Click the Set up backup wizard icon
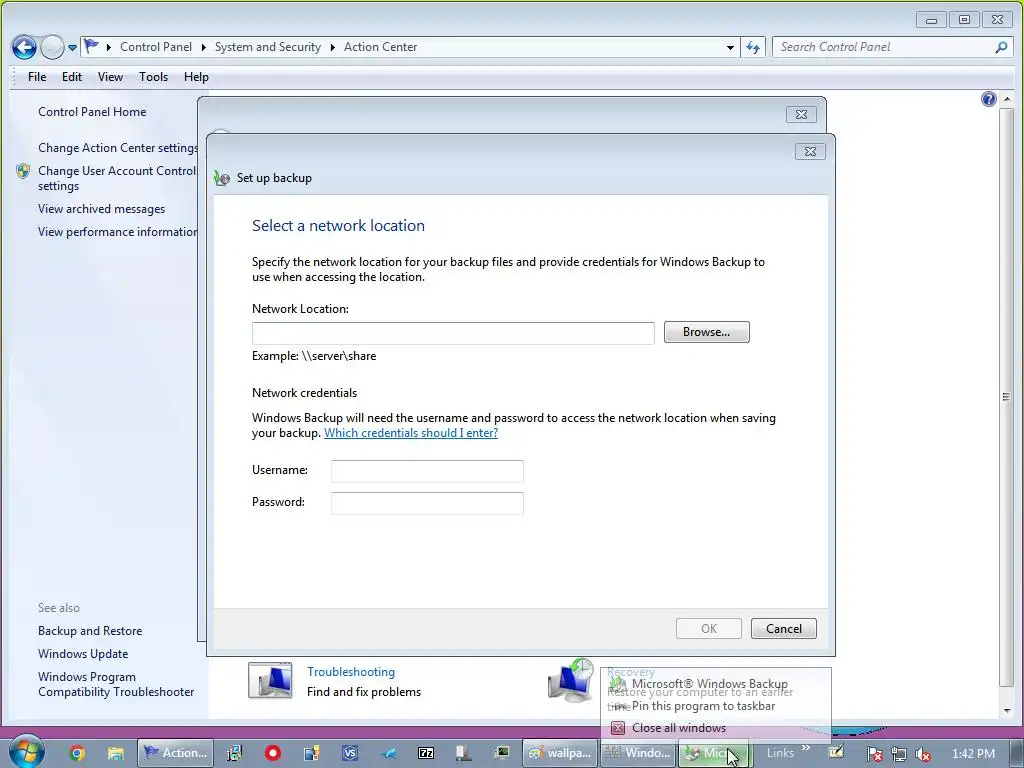The width and height of the screenshot is (1024, 768). coord(222,178)
